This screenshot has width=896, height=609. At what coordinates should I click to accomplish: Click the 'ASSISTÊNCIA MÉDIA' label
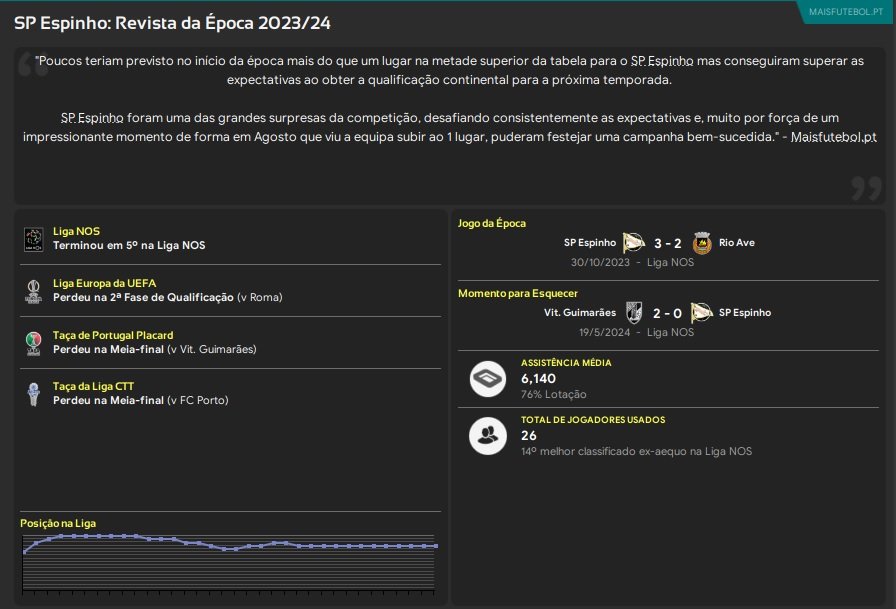click(566, 363)
